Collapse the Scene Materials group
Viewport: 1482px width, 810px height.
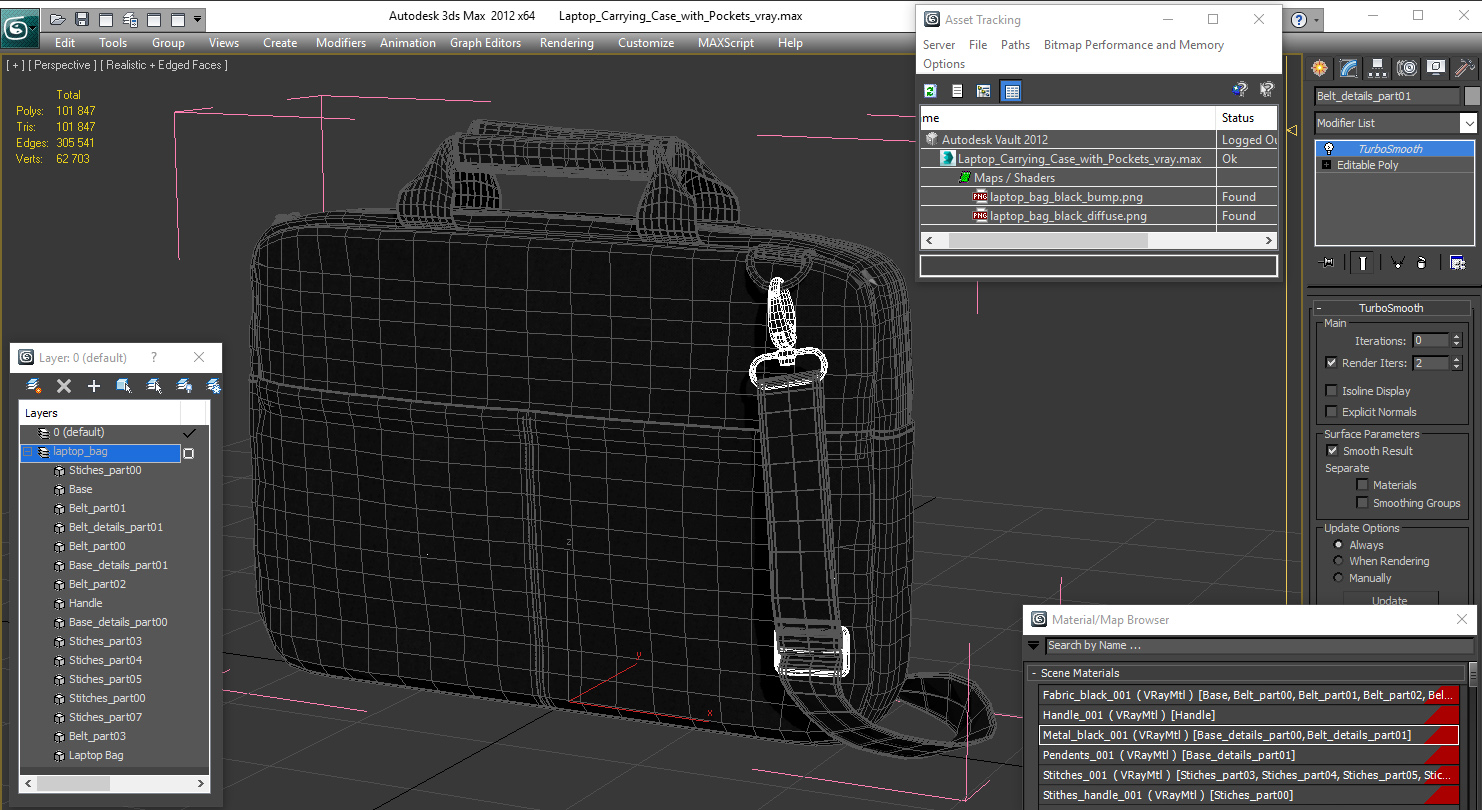point(1034,674)
